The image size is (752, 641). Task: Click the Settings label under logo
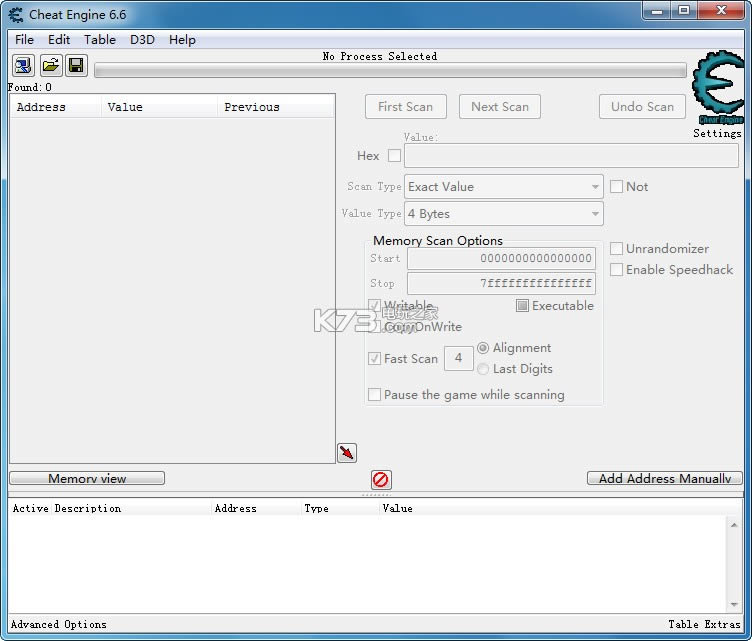click(x=717, y=133)
